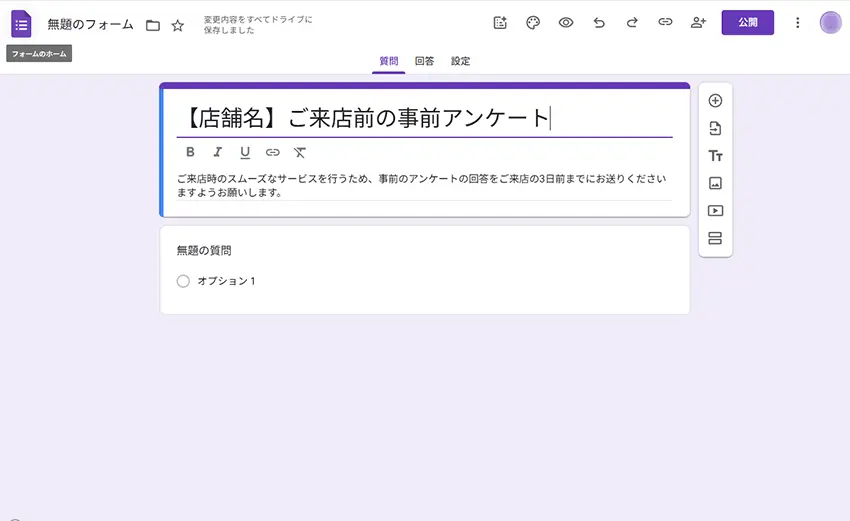
Task: Star the untitled form
Action: [178, 25]
